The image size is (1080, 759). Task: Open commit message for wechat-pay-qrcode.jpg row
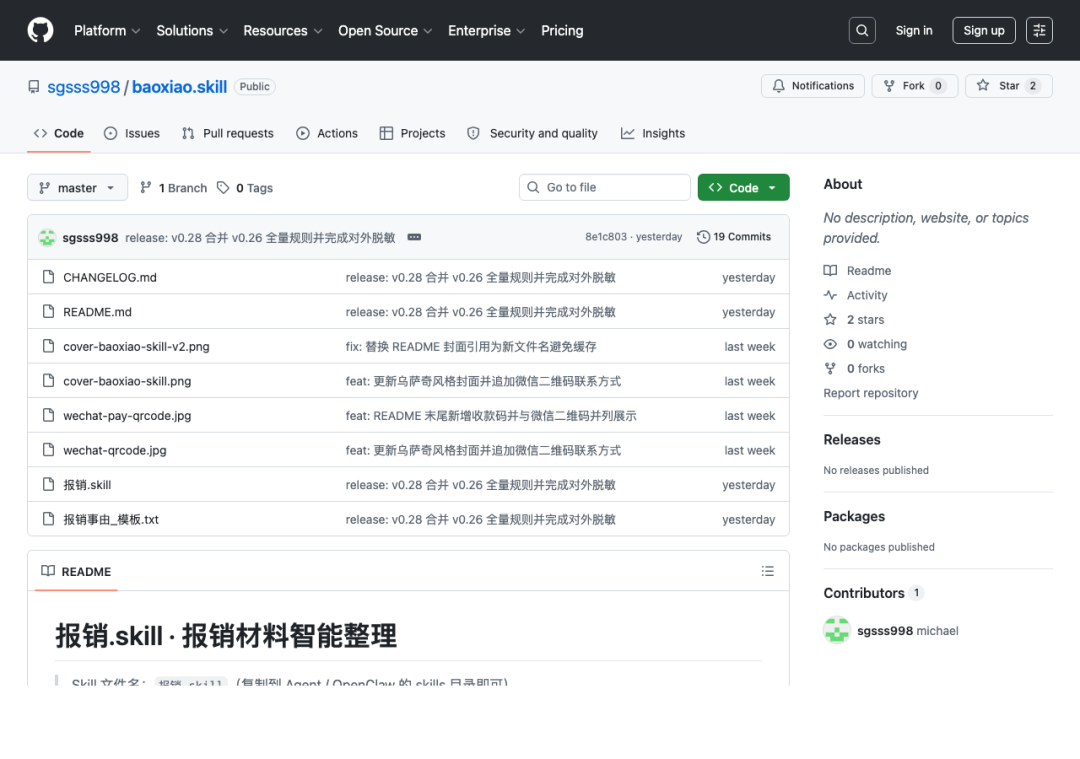[x=491, y=415]
